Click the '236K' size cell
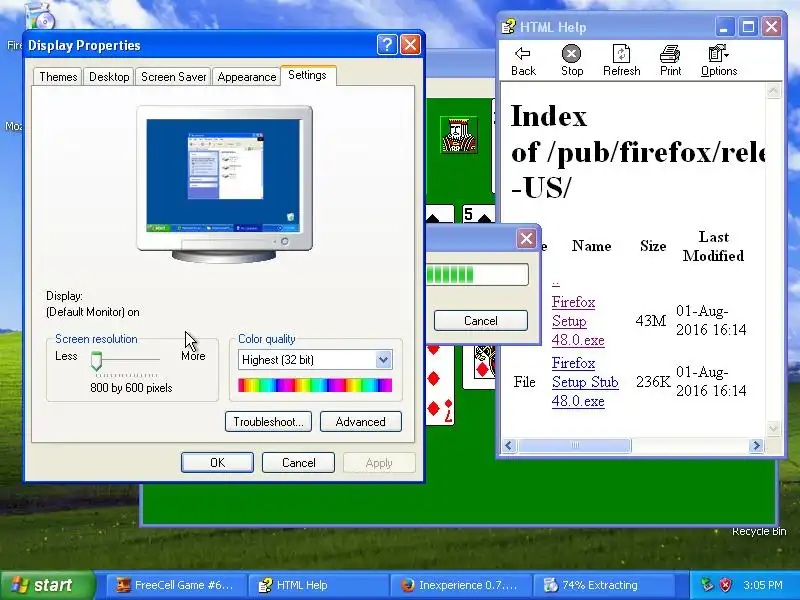The image size is (800, 600). (653, 382)
